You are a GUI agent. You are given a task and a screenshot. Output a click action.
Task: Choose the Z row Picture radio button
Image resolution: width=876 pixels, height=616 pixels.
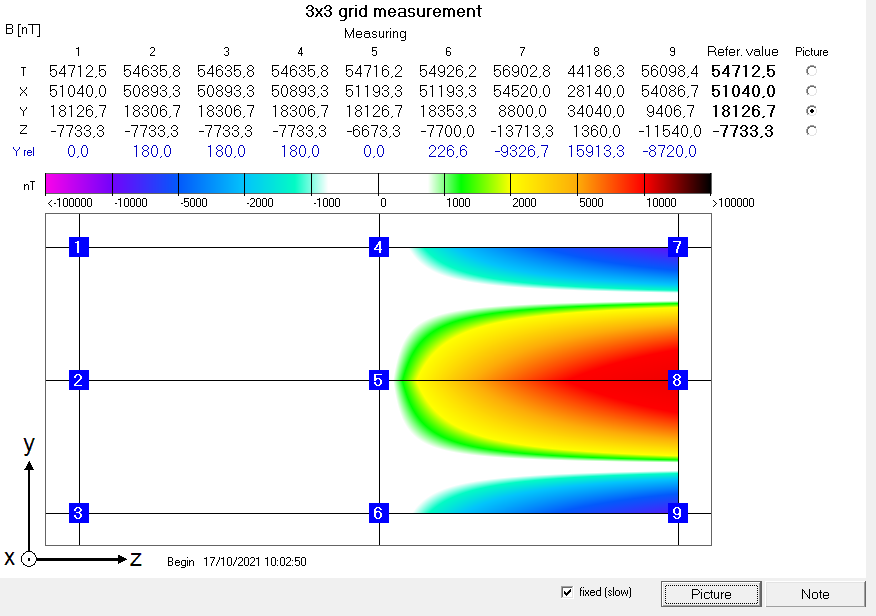click(x=811, y=131)
